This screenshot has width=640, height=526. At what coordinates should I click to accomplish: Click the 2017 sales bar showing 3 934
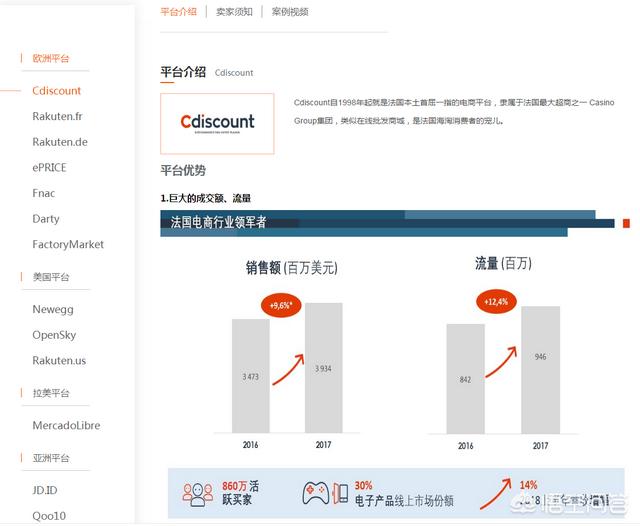[323, 368]
